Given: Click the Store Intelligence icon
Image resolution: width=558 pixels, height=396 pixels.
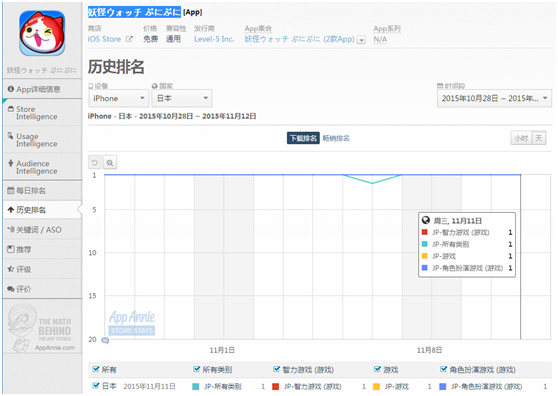Looking at the screenshot, I should click(x=11, y=109).
